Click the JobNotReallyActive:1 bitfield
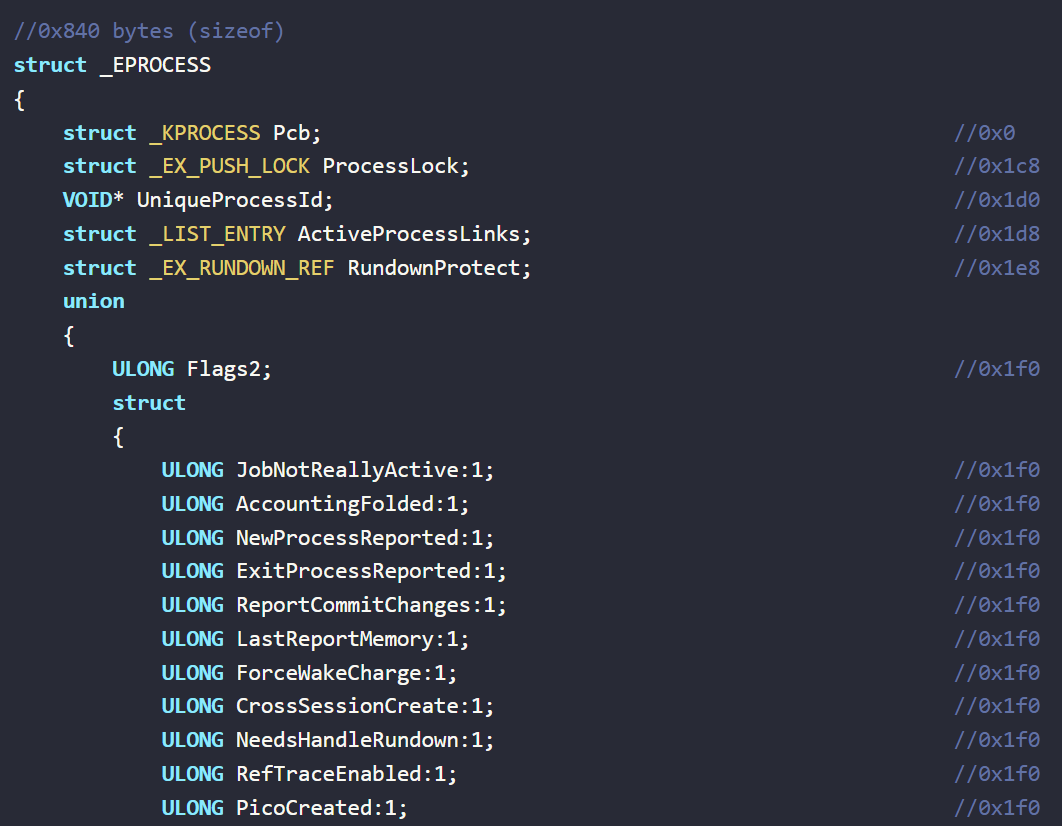Image resolution: width=1062 pixels, height=826 pixels. (x=359, y=470)
